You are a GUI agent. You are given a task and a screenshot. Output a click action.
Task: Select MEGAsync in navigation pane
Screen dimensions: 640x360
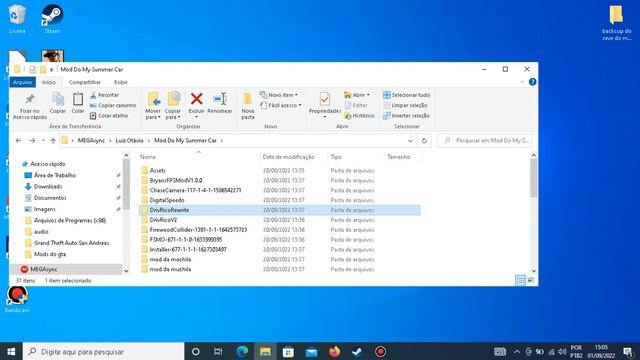pos(44,269)
